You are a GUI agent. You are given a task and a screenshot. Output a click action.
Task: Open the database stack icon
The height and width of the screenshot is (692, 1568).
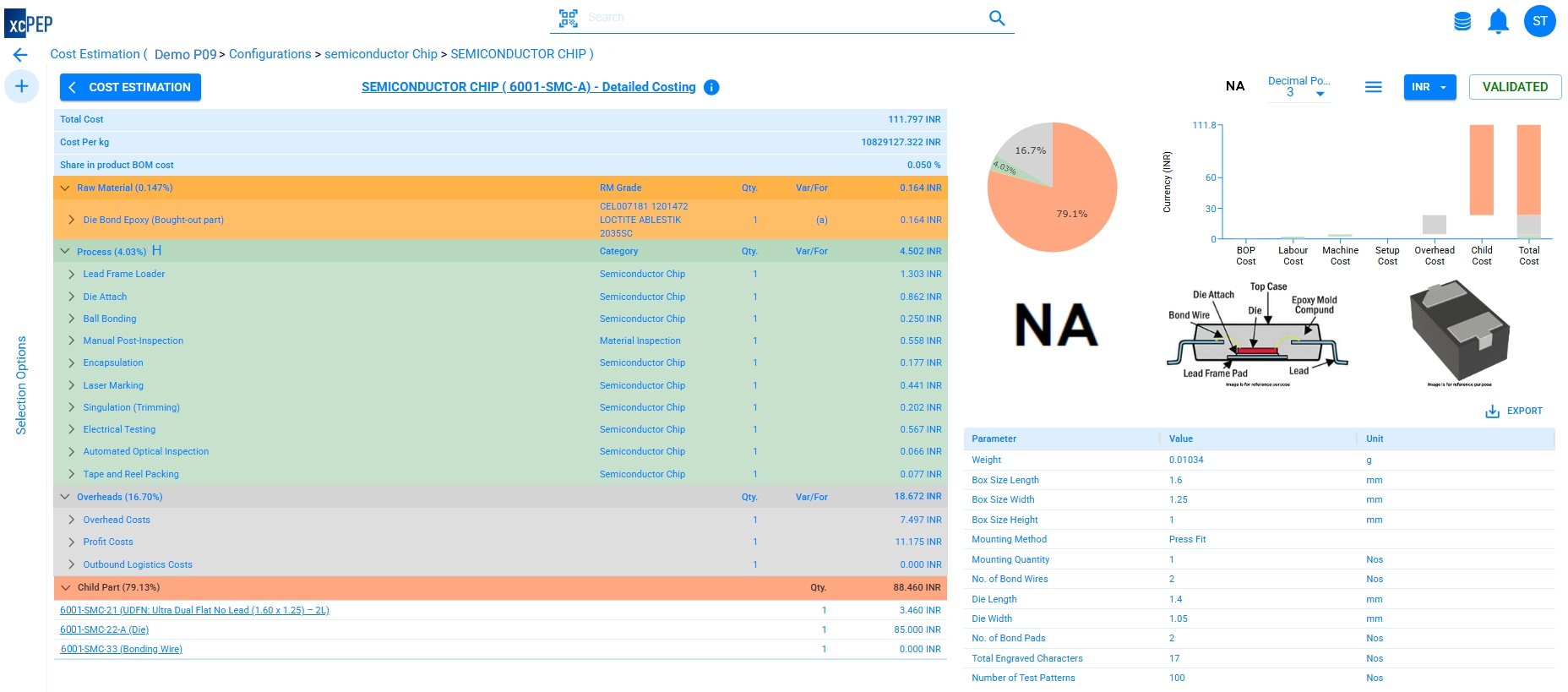1462,21
